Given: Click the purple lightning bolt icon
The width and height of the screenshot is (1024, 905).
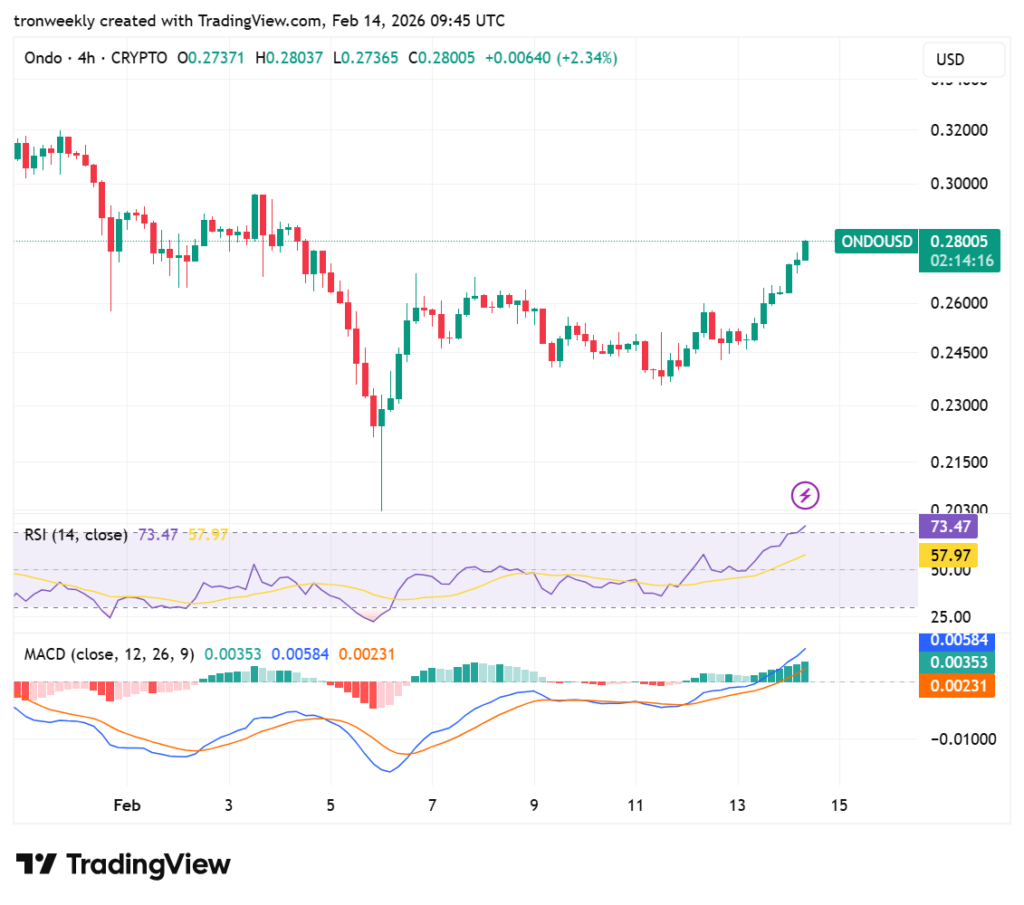Looking at the screenshot, I should [x=805, y=495].
